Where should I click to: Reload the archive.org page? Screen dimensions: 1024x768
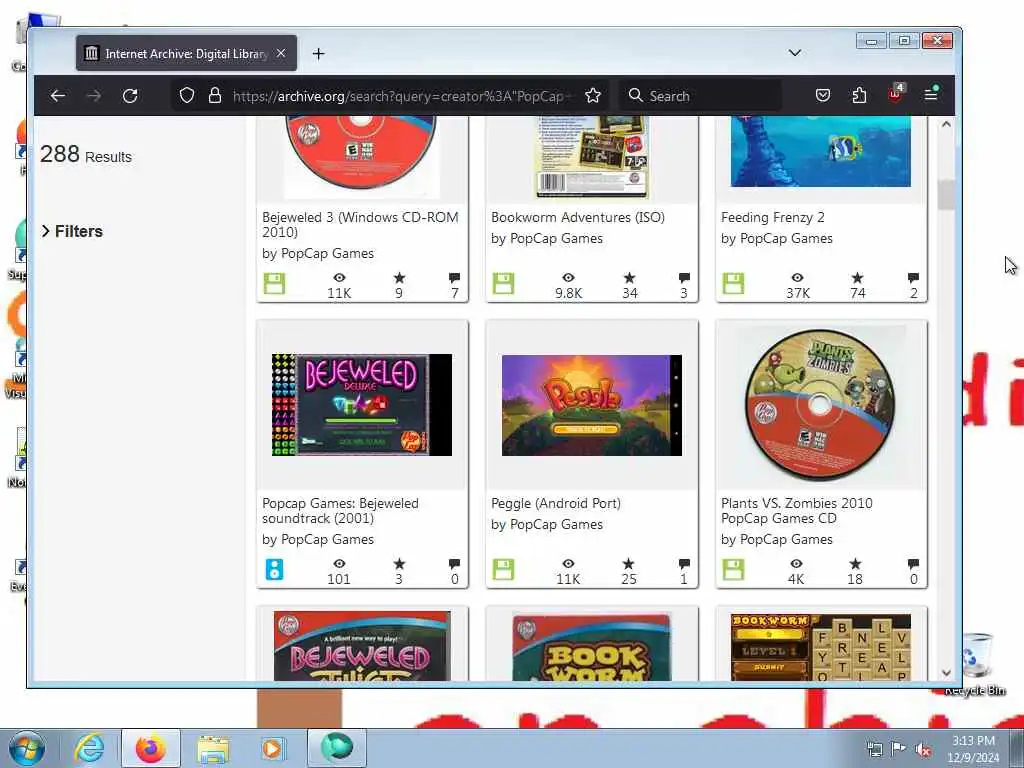pos(130,96)
